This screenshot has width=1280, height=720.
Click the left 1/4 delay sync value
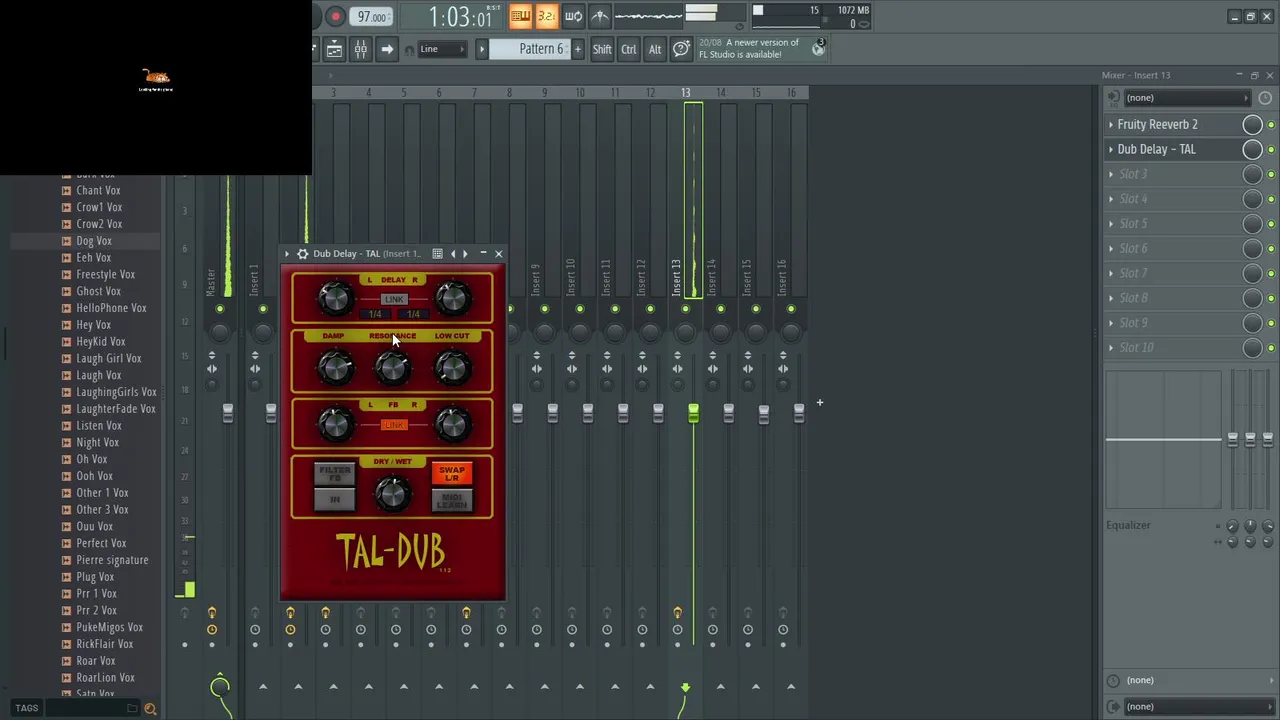[x=377, y=314]
